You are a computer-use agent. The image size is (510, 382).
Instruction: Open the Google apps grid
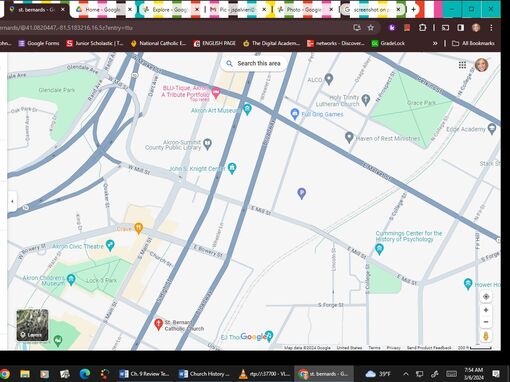pos(462,65)
